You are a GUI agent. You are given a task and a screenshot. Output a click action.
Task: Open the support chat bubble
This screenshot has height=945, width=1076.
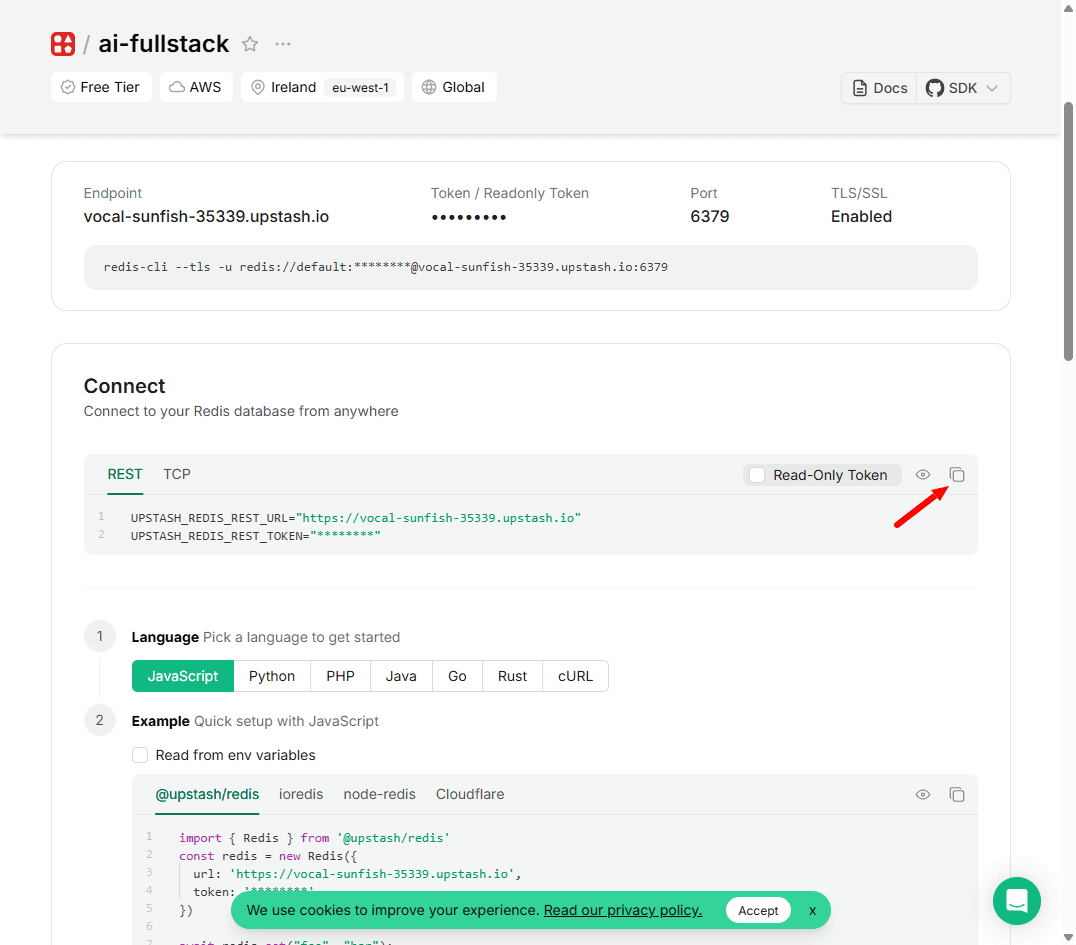[x=1017, y=900]
